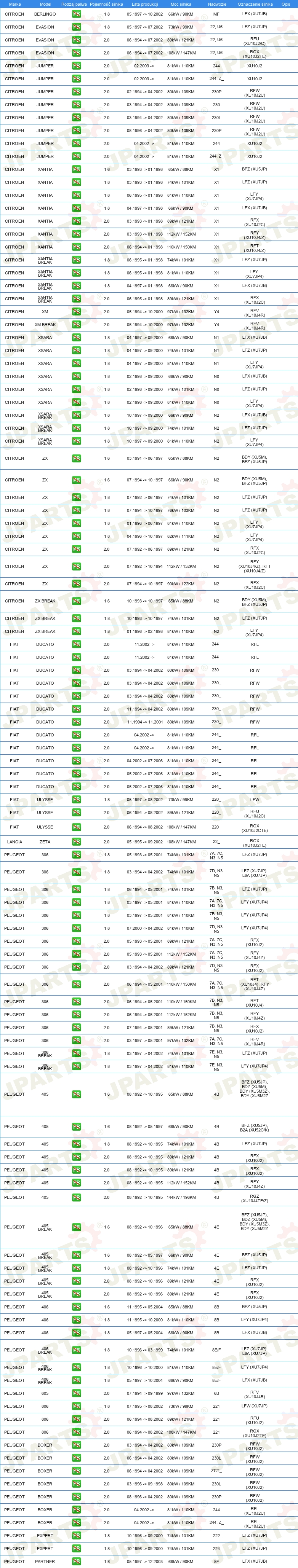Click the Nadwozie column header

(216, 4)
